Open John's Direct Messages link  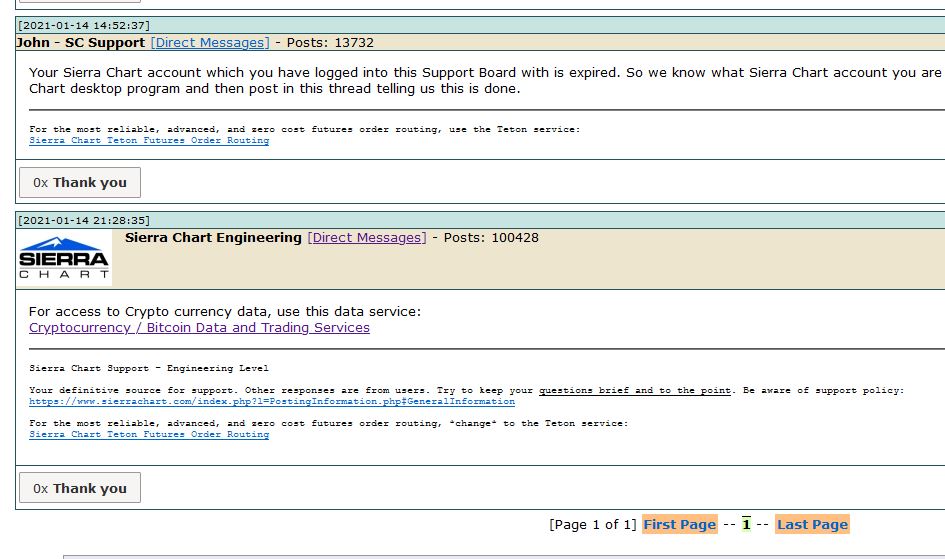(x=210, y=43)
